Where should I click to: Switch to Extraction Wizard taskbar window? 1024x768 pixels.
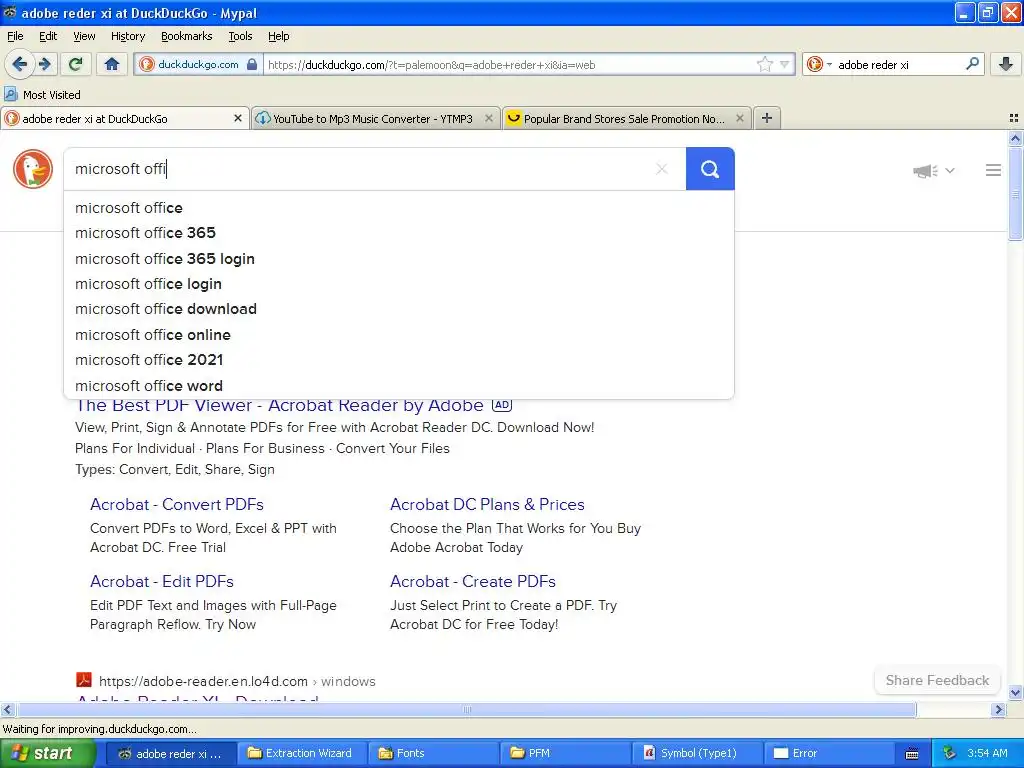point(301,753)
